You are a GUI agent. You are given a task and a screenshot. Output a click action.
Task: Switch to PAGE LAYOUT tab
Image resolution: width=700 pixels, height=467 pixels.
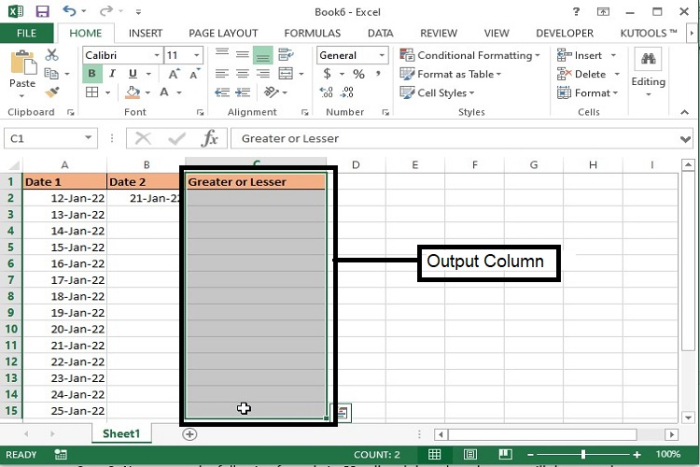(x=223, y=33)
